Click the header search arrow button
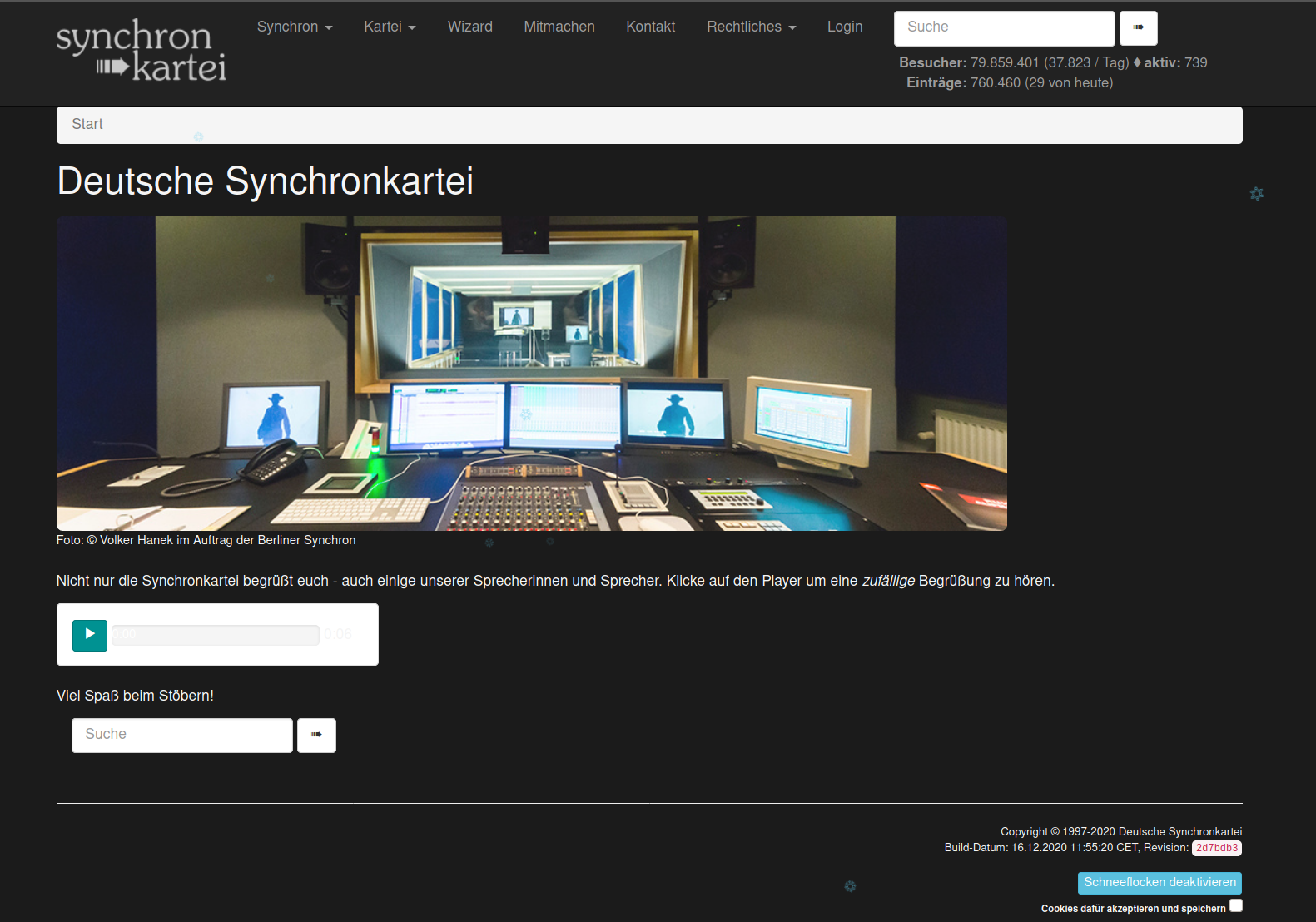The width and height of the screenshot is (1316, 922). tap(1138, 28)
